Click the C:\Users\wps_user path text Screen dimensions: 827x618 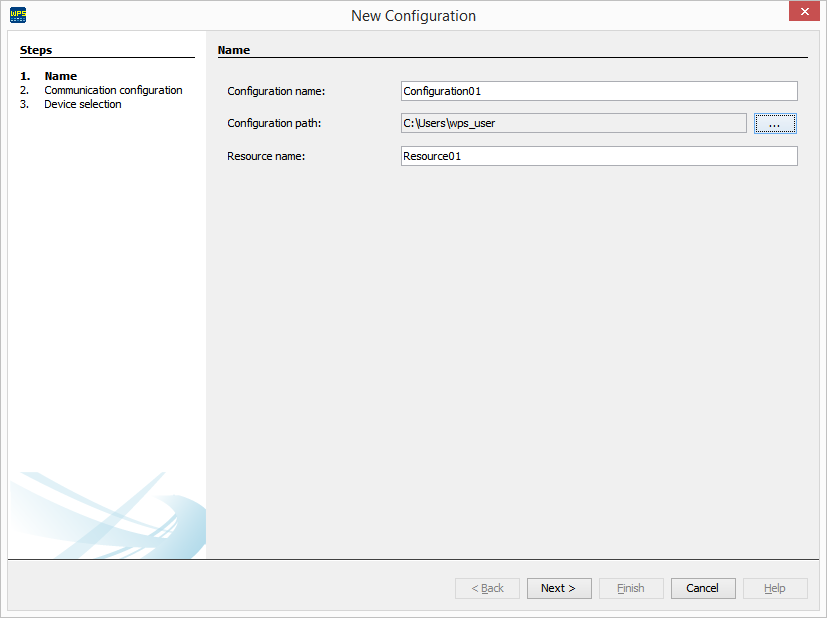pyautogui.click(x=451, y=122)
